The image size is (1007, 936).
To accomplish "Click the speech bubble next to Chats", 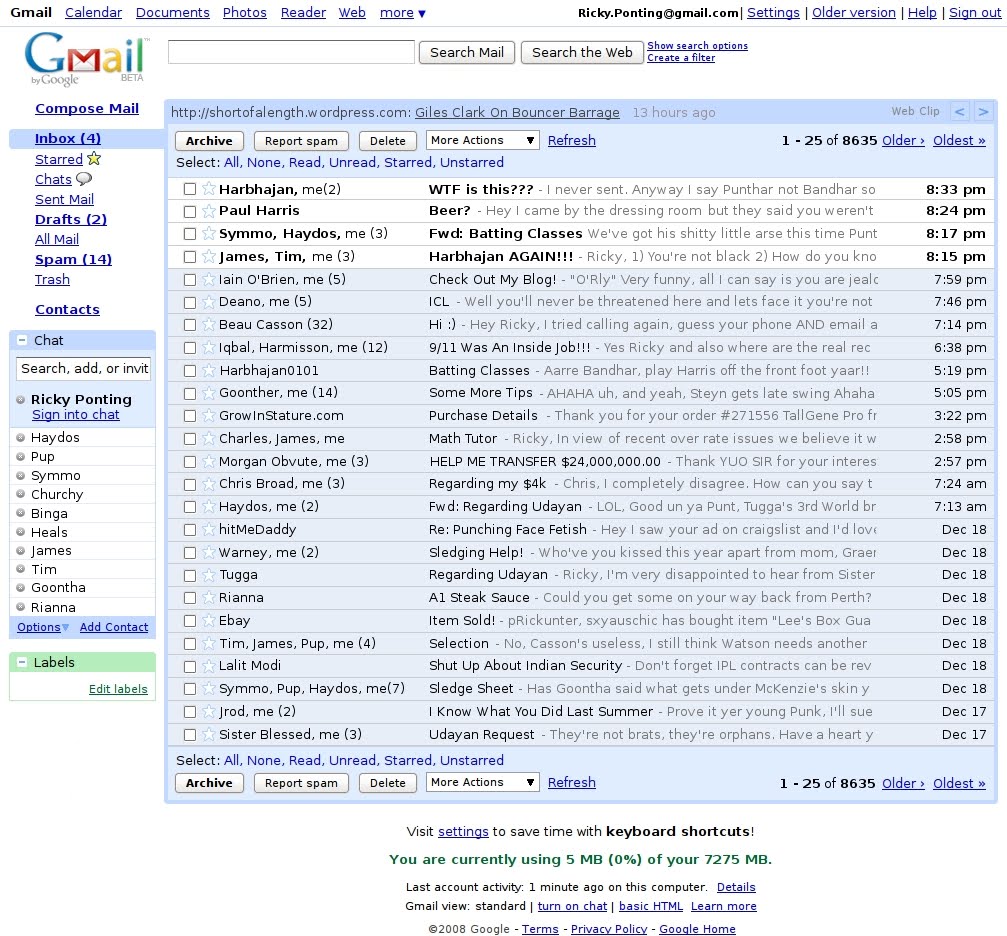I will 84,179.
